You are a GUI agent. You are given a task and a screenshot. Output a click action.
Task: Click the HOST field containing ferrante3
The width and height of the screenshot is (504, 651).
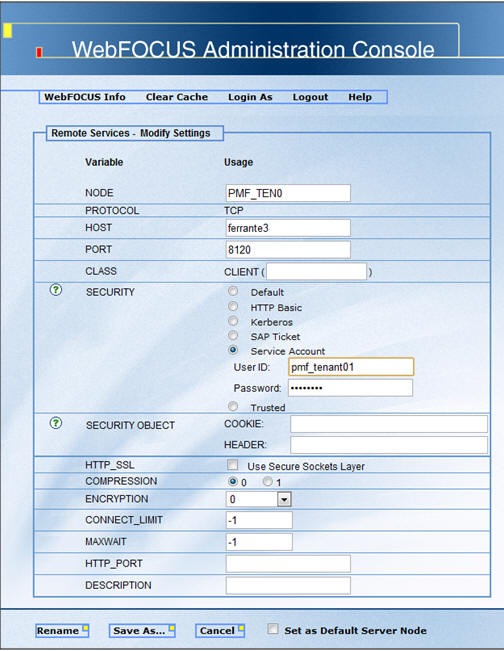click(288, 228)
